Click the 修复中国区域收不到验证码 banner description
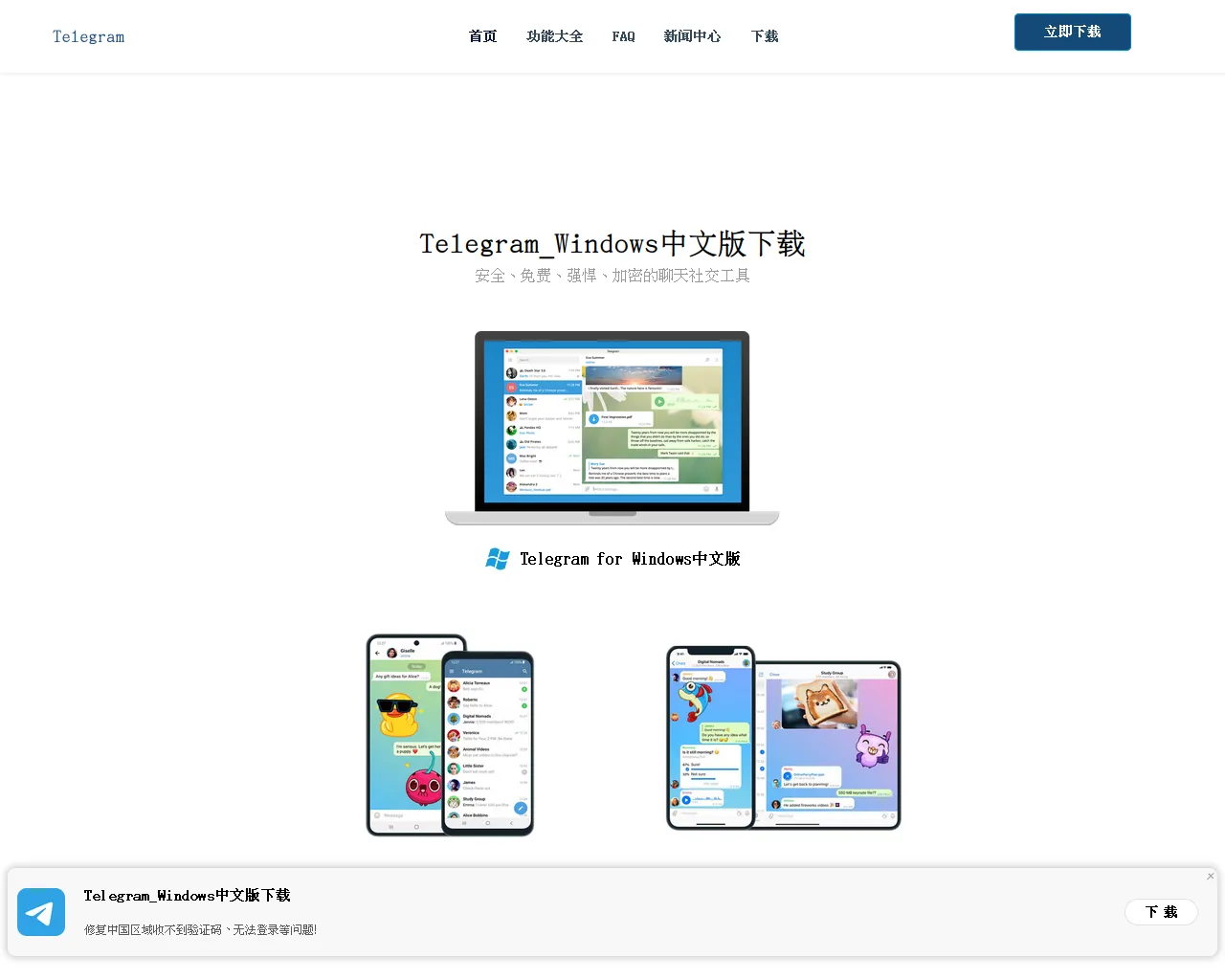This screenshot has height=980, width=1225. (x=200, y=929)
